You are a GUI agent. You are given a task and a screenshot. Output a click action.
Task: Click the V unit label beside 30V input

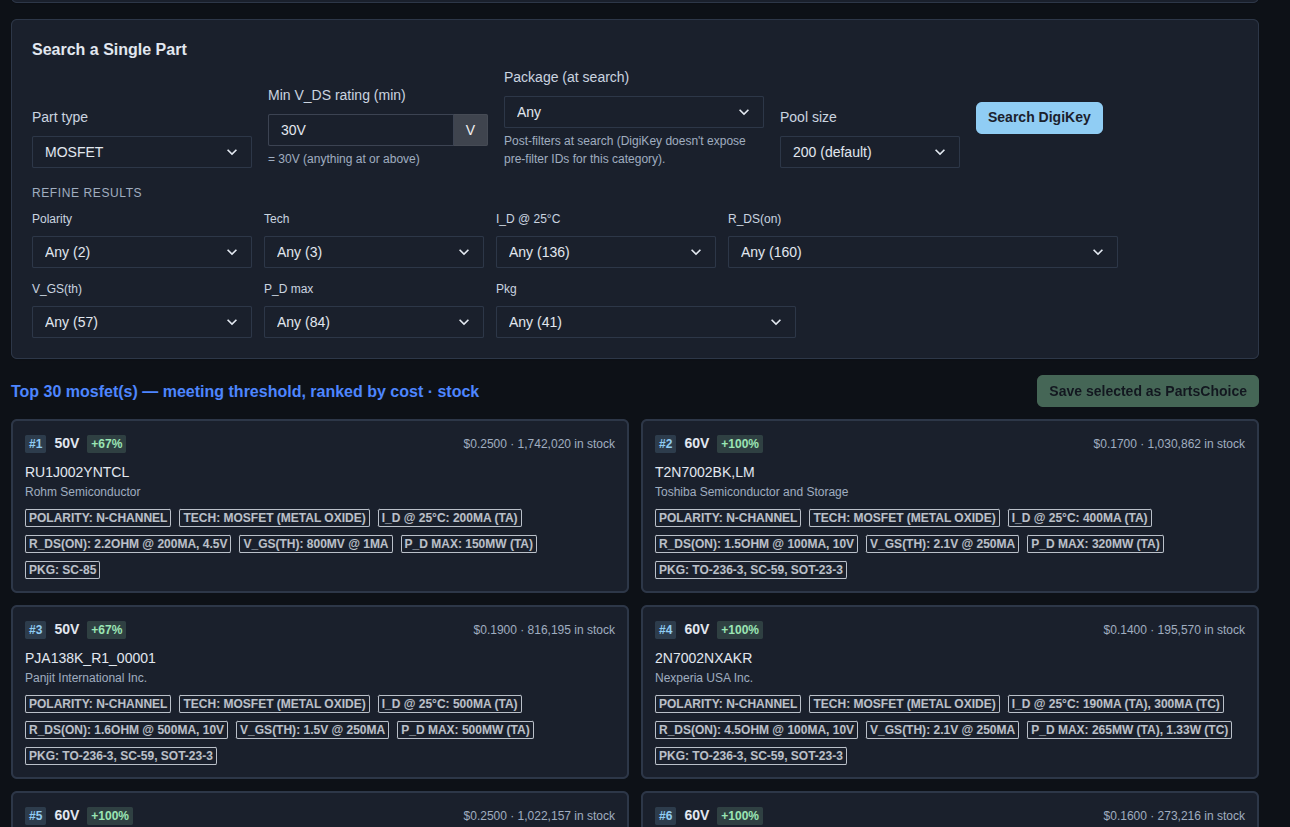pyautogui.click(x=471, y=130)
